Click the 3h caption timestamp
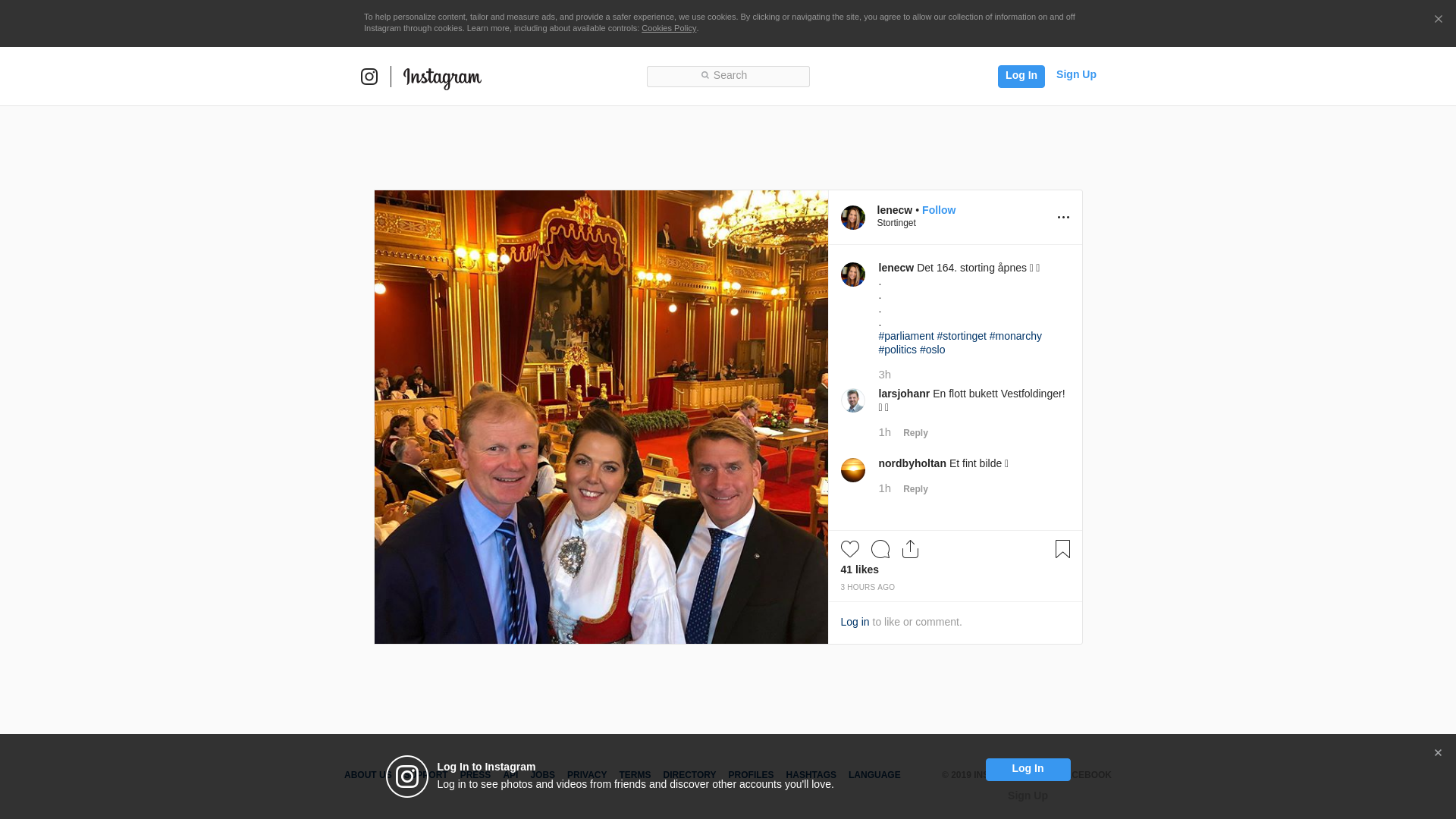The height and width of the screenshot is (819, 1456). [884, 375]
